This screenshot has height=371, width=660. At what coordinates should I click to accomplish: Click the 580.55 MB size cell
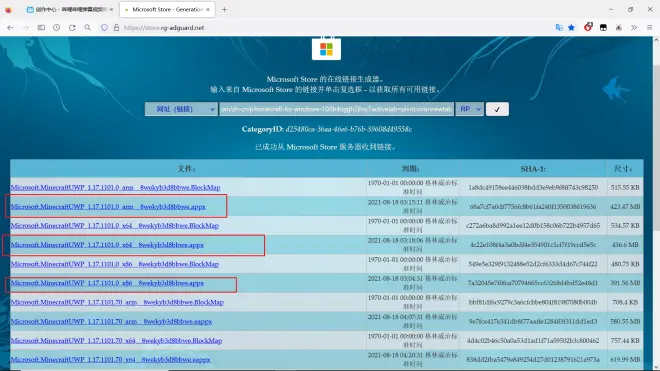pyautogui.click(x=625, y=321)
